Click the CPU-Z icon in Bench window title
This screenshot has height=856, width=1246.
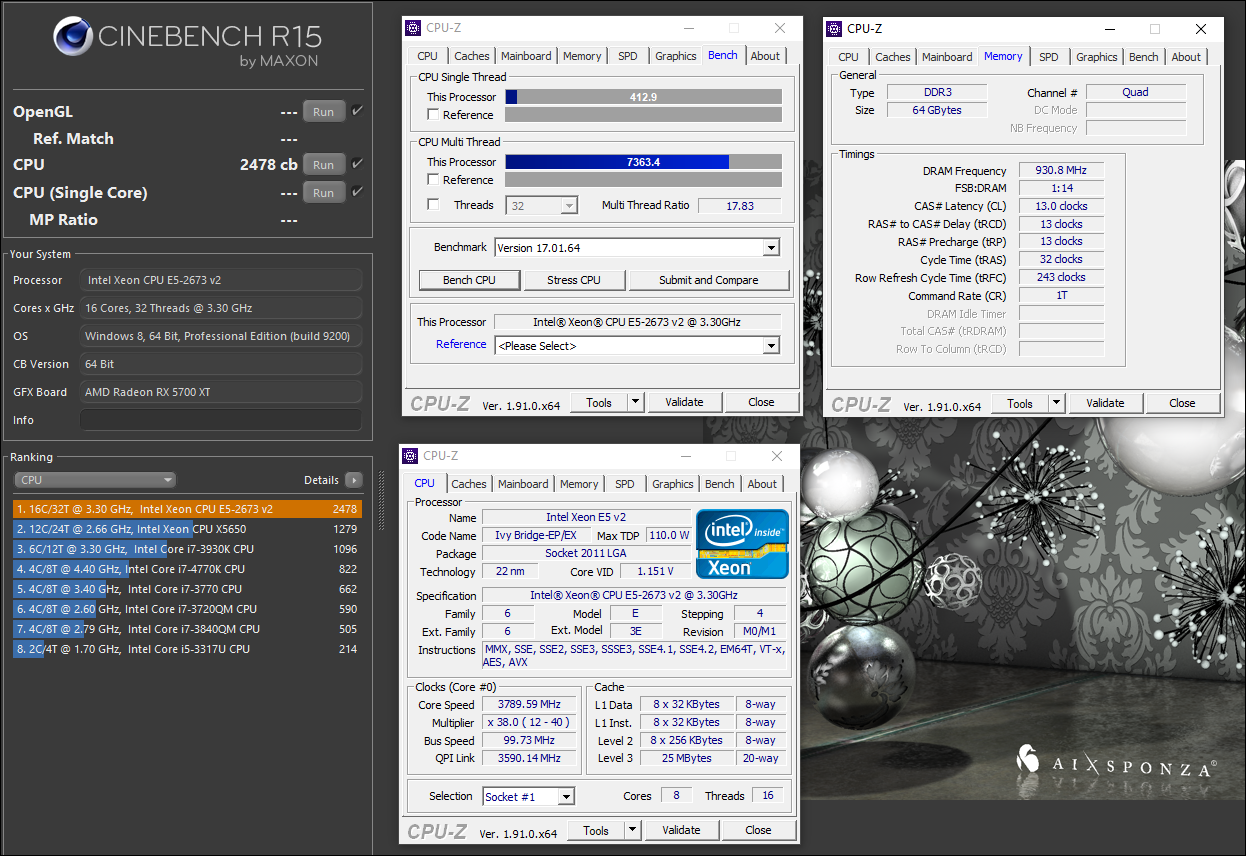413,28
